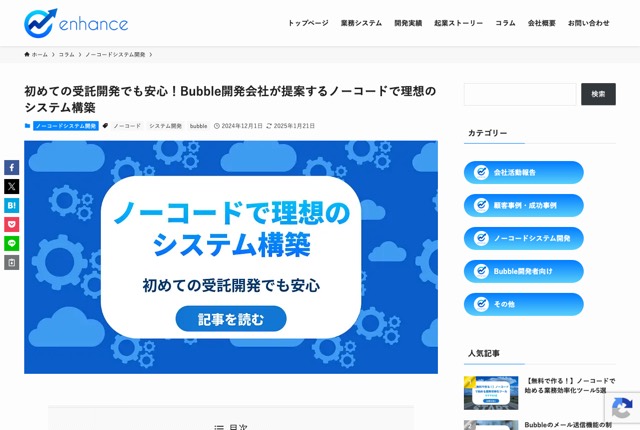Open ノーコードシステム開発 sidebar category
640x430 pixels.
(524, 238)
